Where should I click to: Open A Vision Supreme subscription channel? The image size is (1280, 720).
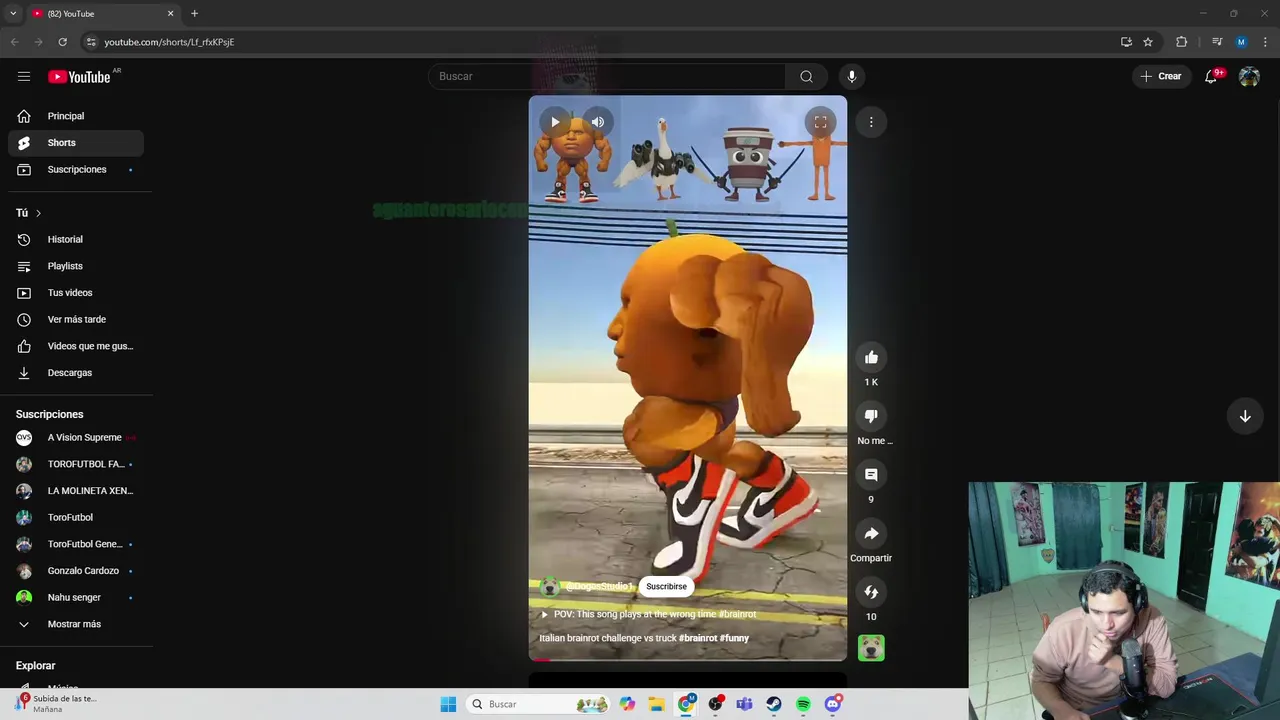point(76,437)
